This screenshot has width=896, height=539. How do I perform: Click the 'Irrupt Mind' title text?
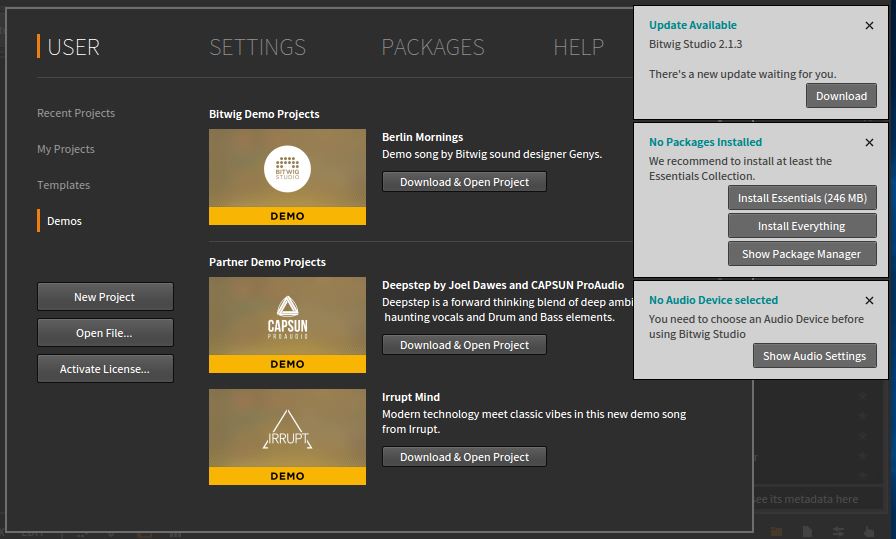point(411,397)
